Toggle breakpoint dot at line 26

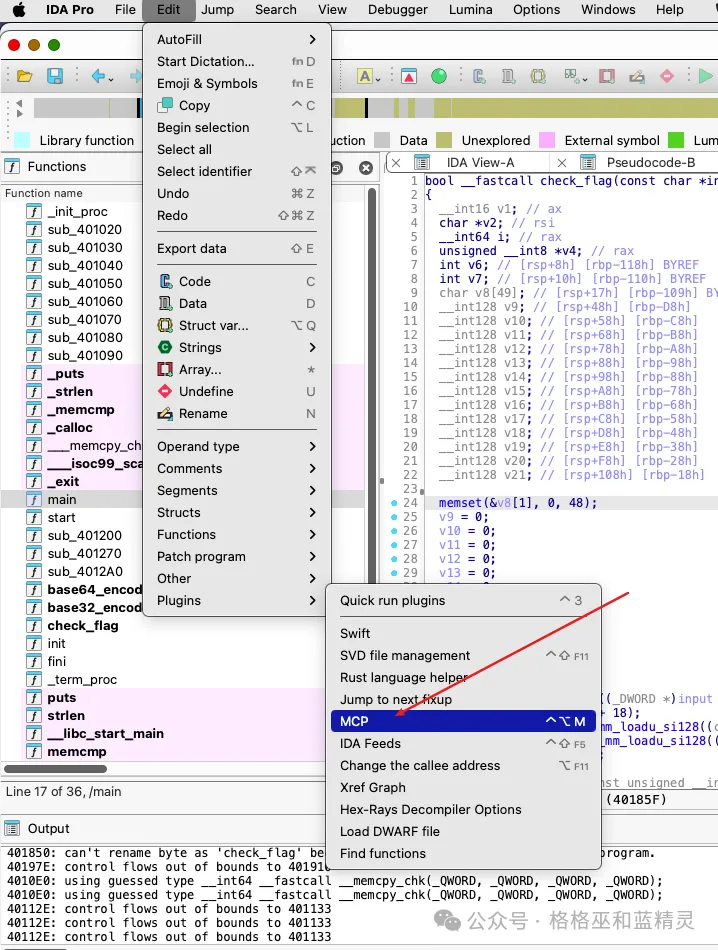[x=394, y=531]
